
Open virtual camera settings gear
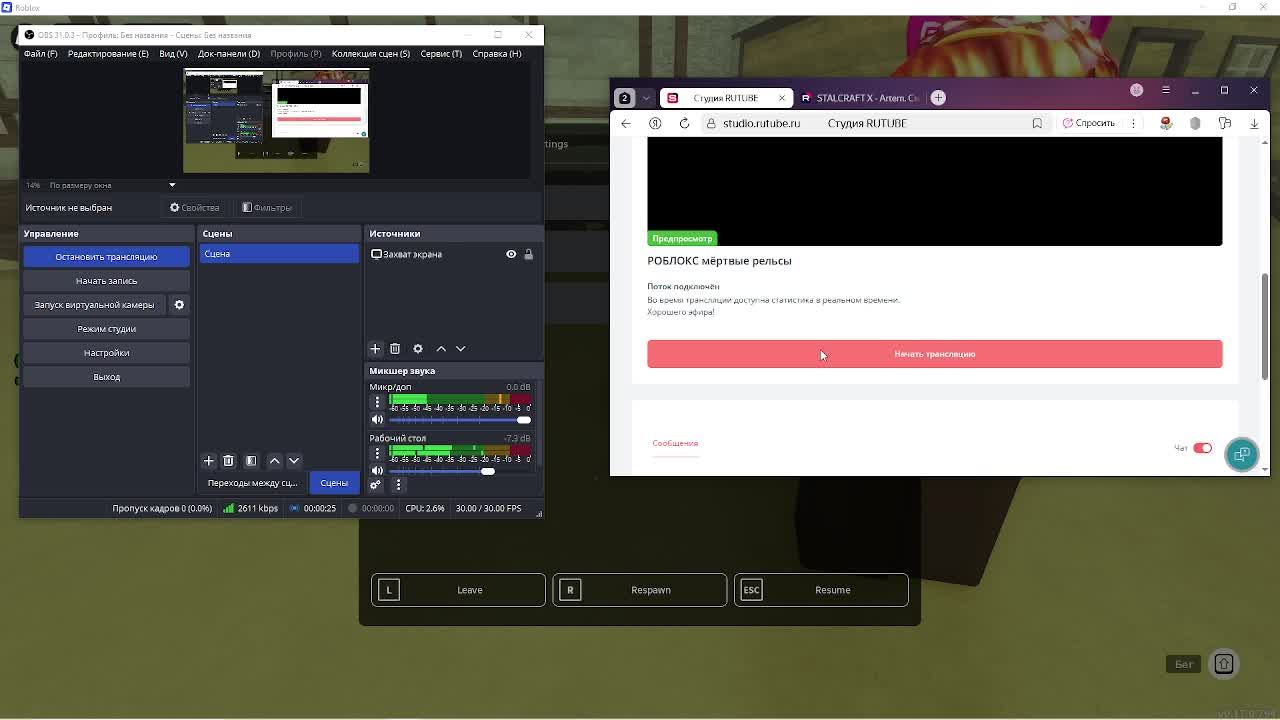179,305
